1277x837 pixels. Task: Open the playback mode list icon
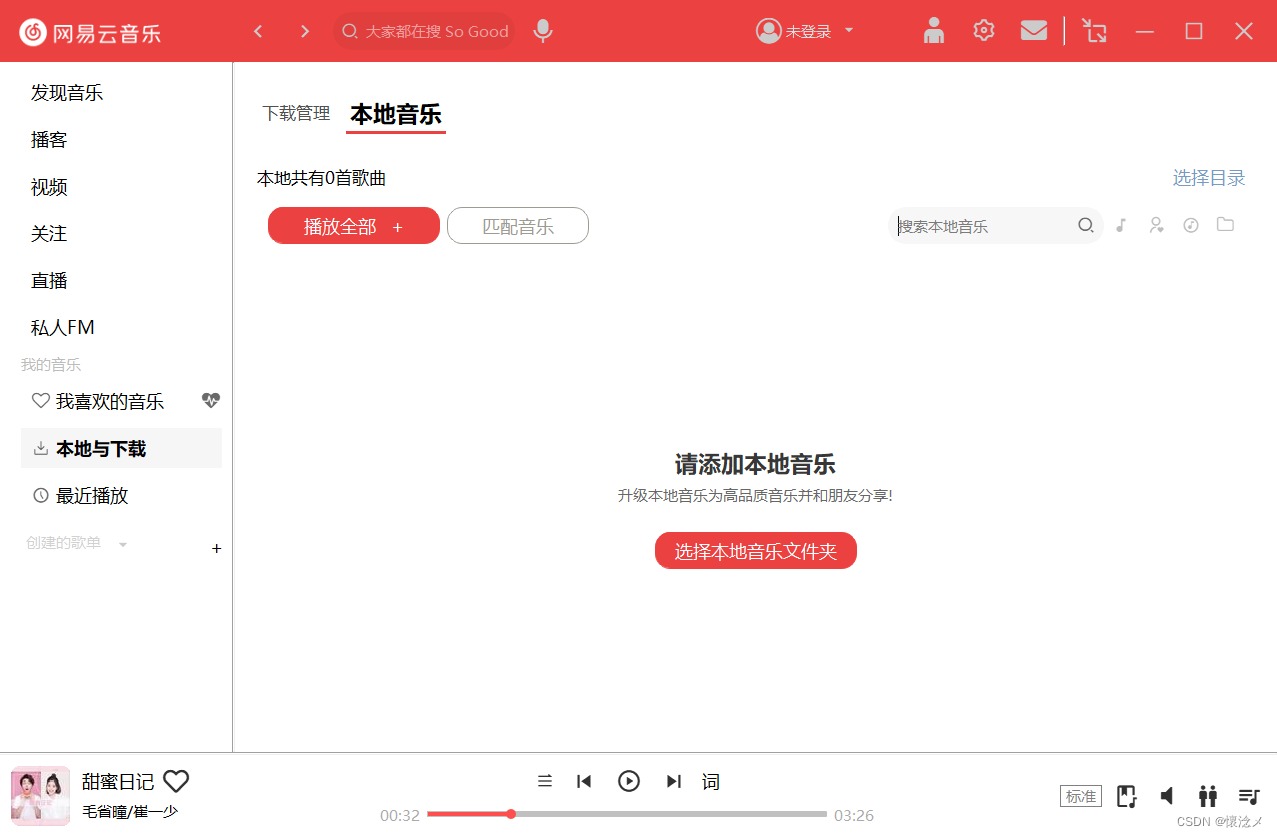pos(545,781)
